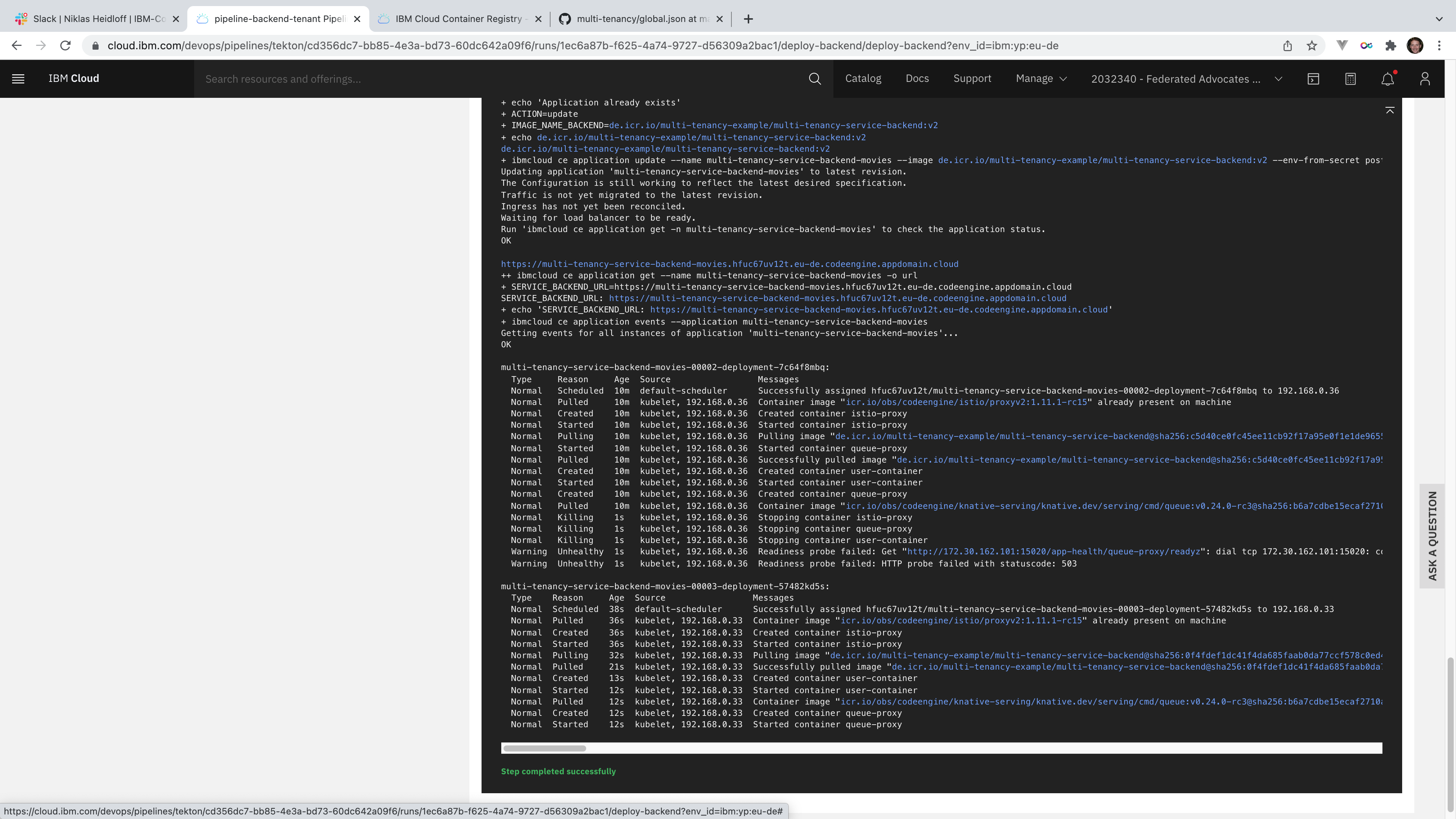Open the IBM Cloud hamburger navigation menu
Screen dimensions: 1456x819
click(x=18, y=78)
